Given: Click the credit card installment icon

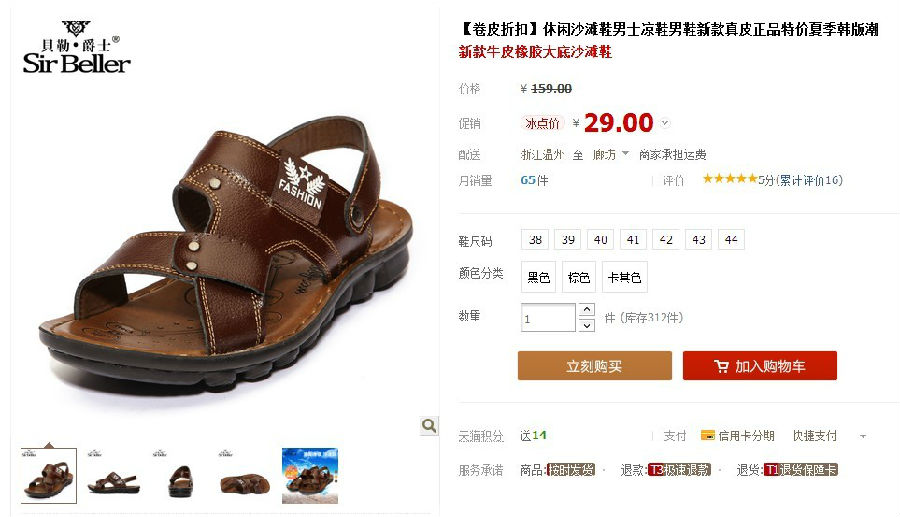Looking at the screenshot, I should point(708,436).
